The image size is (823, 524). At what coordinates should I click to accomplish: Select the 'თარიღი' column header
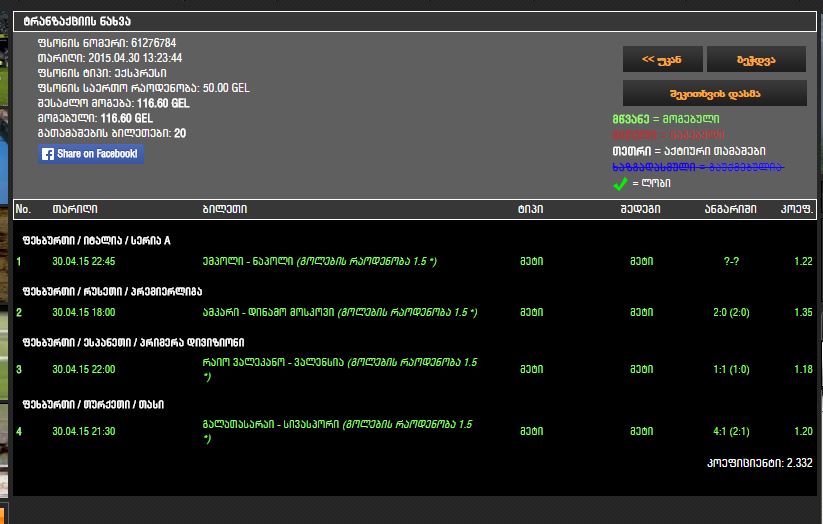(x=75, y=209)
